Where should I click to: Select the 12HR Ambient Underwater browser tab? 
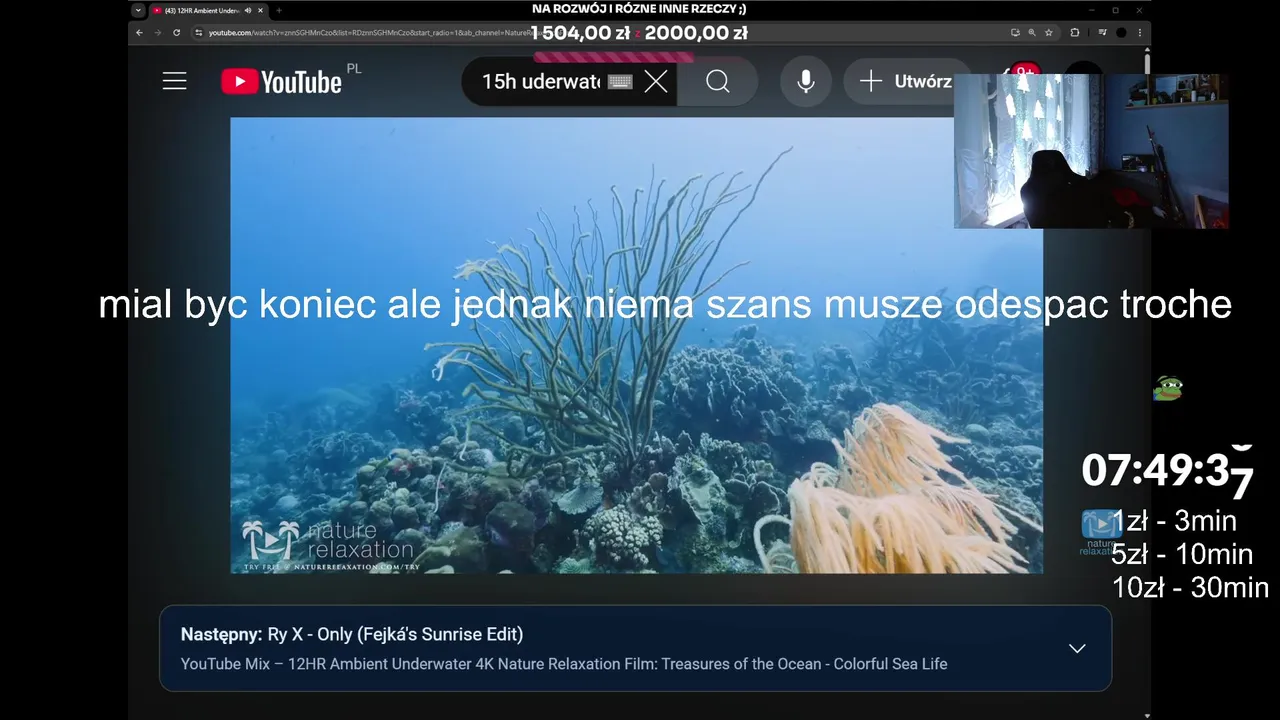click(x=208, y=10)
